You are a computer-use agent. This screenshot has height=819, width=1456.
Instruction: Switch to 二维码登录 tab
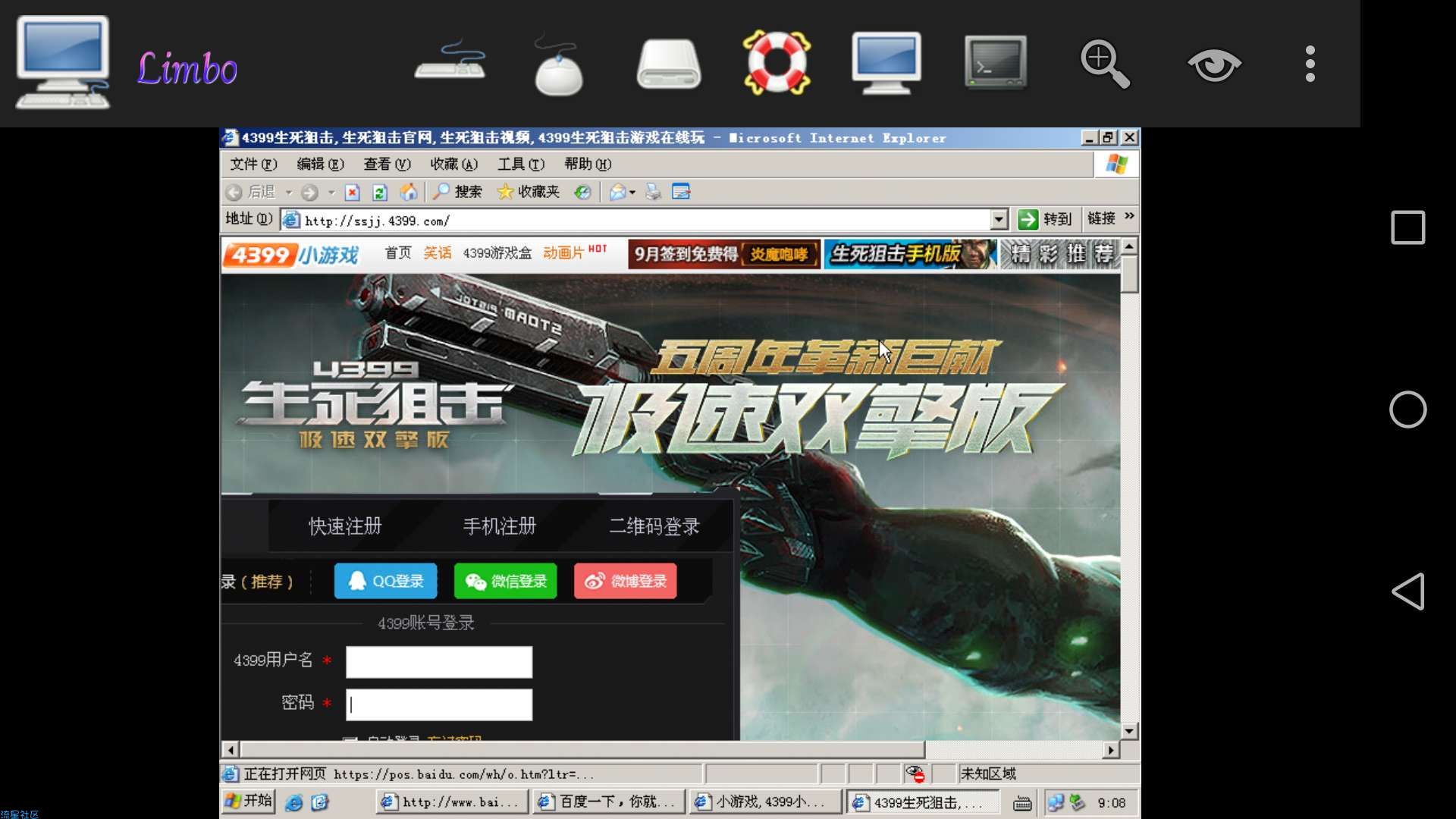[654, 526]
